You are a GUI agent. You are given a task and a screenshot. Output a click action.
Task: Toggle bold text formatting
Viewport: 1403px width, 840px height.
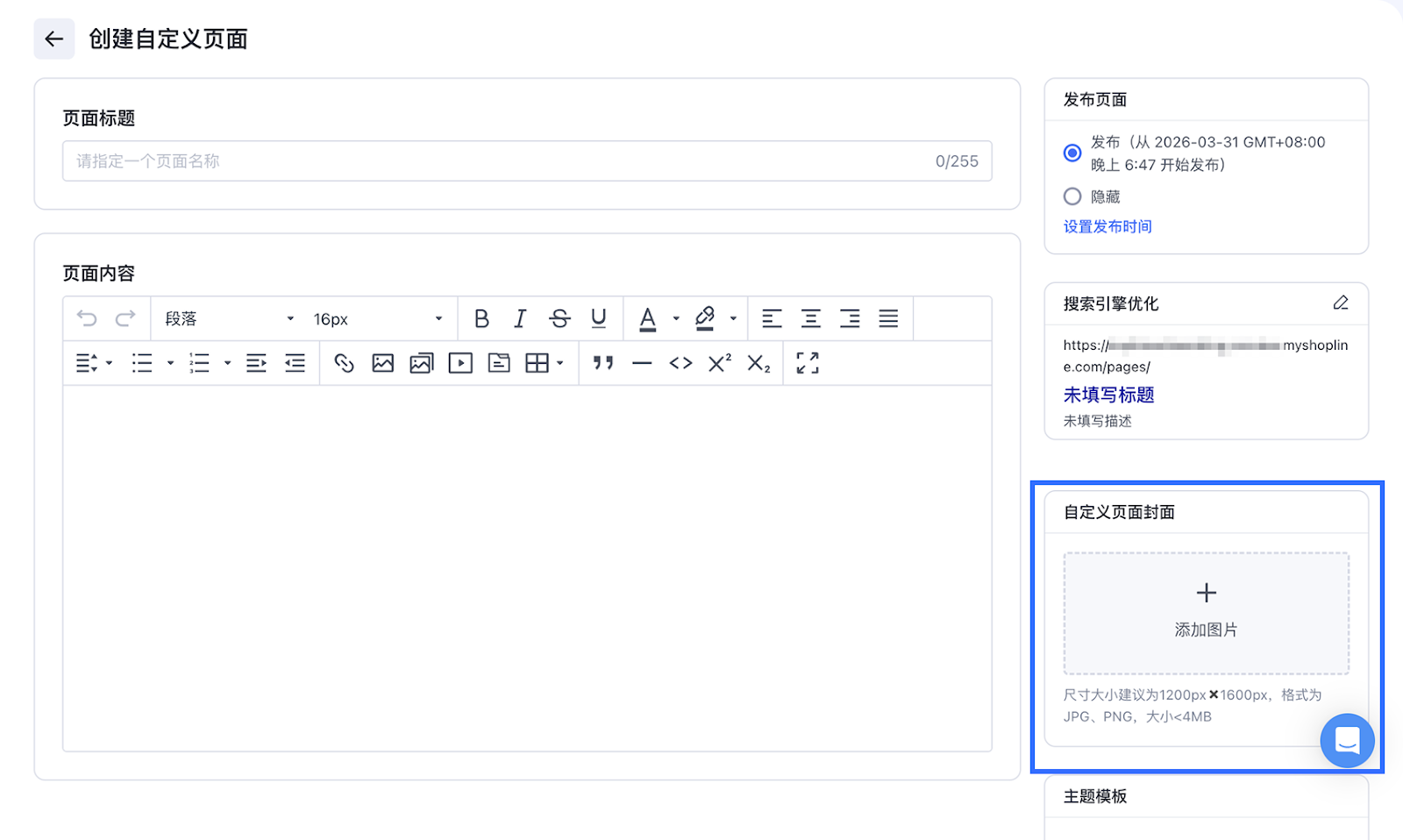(481, 319)
